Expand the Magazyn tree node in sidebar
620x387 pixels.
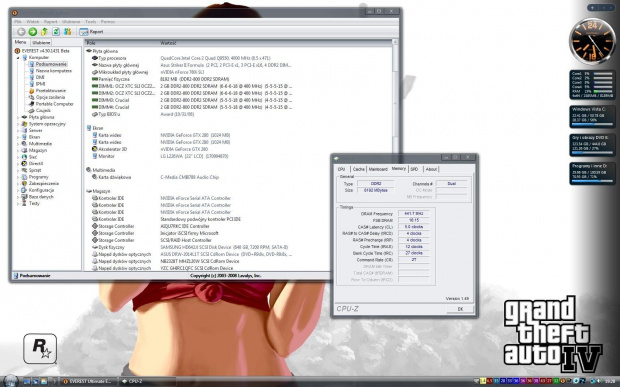[18, 151]
